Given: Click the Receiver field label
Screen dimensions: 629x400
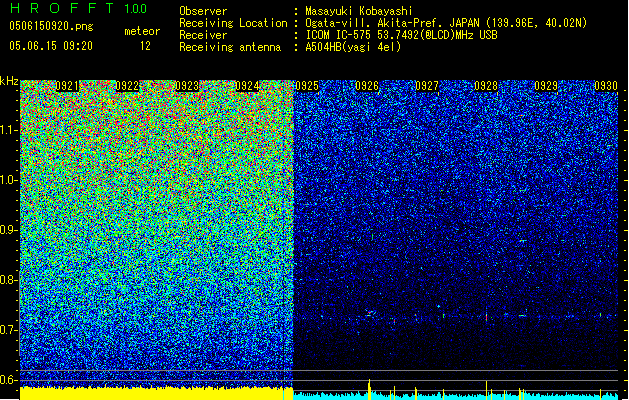Looking at the screenshot, I should (203, 35).
